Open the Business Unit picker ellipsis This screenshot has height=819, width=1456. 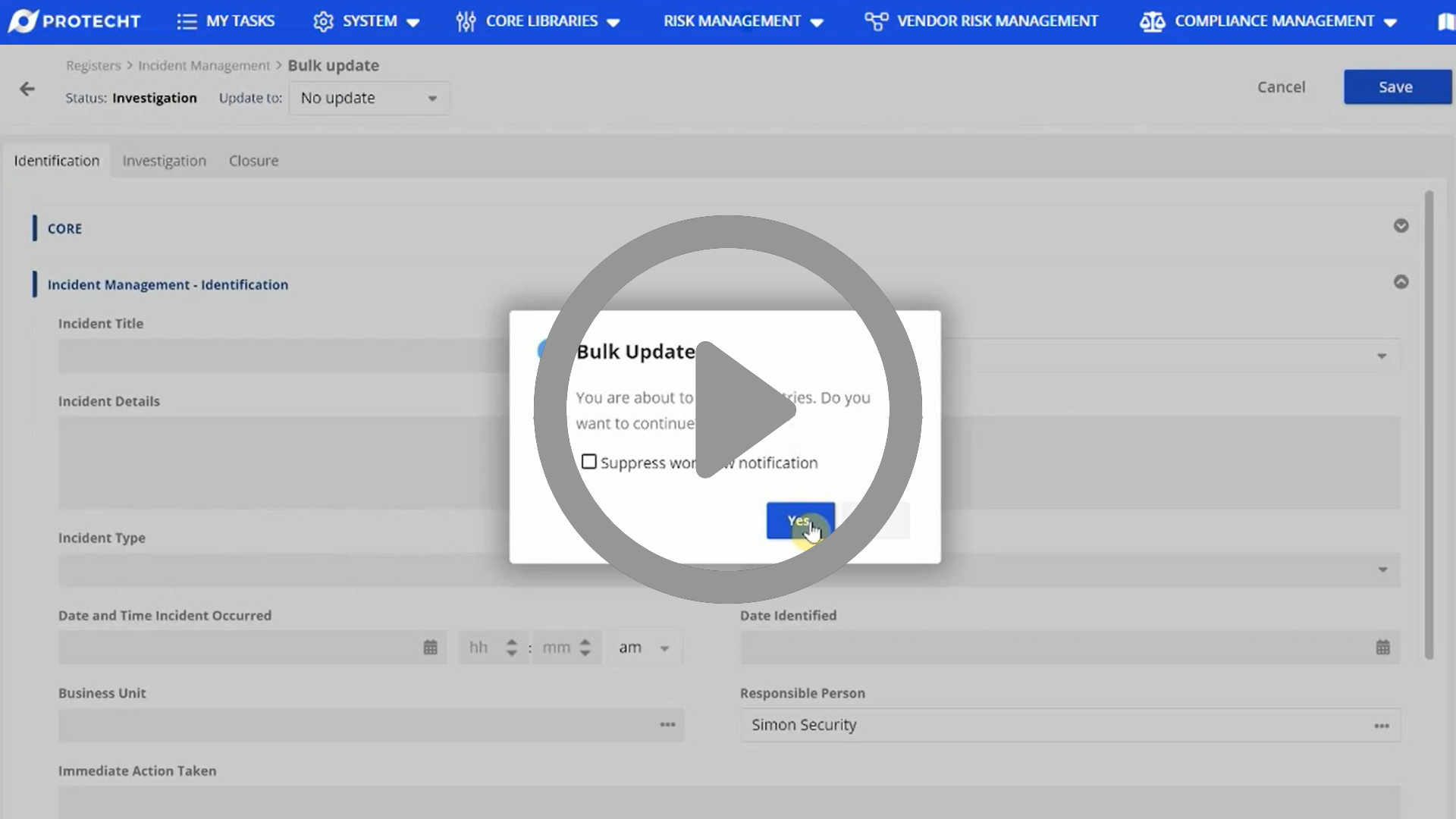click(667, 725)
